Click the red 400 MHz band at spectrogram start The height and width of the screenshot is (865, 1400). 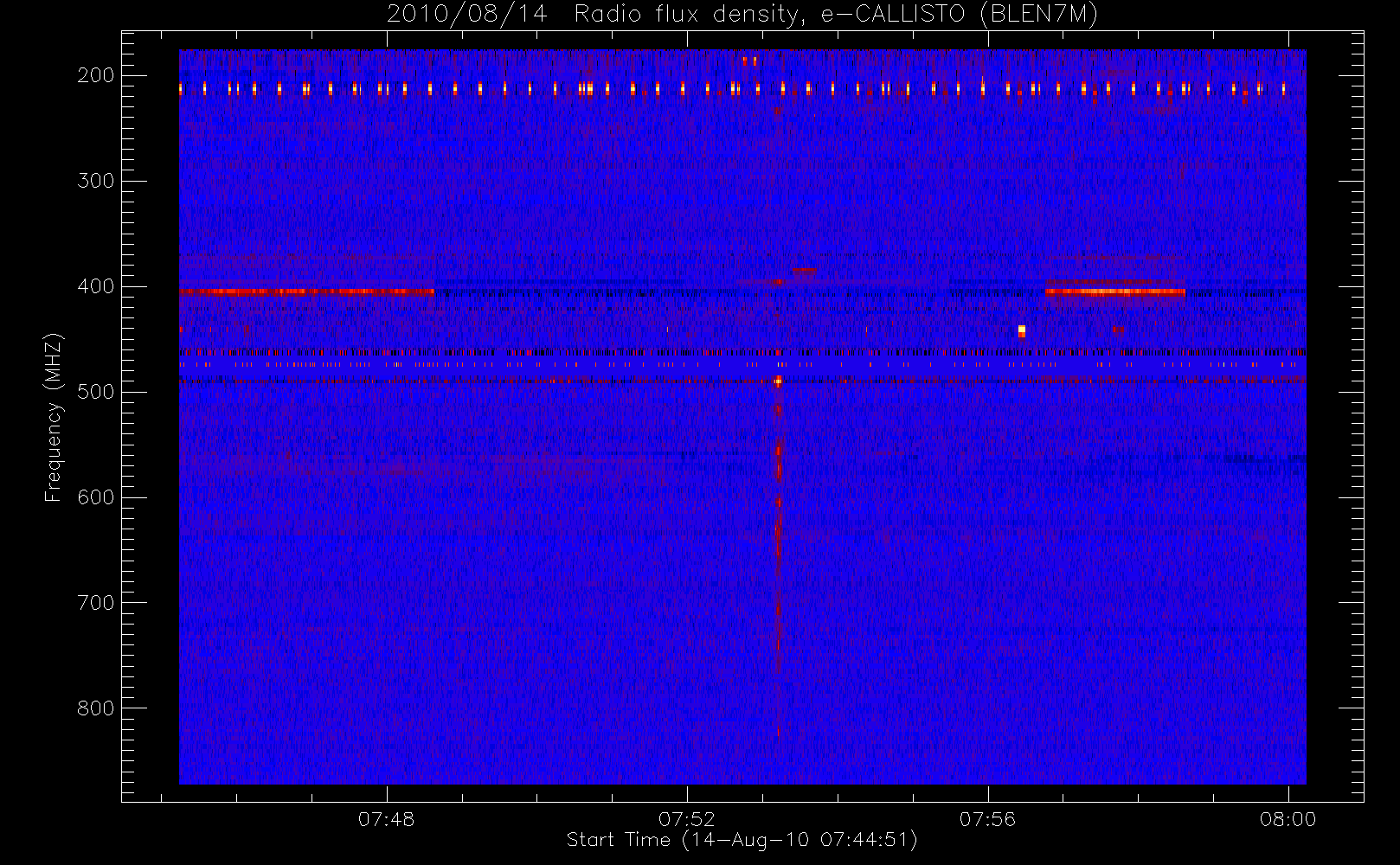point(306,292)
